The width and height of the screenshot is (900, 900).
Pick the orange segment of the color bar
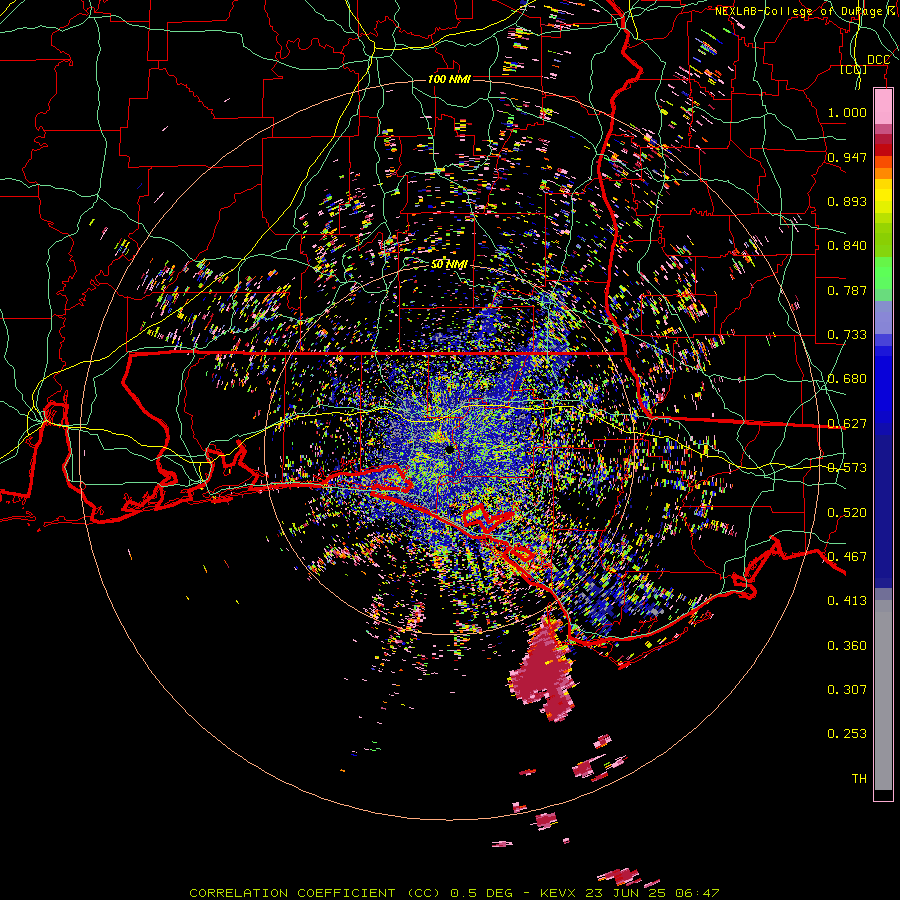883,168
